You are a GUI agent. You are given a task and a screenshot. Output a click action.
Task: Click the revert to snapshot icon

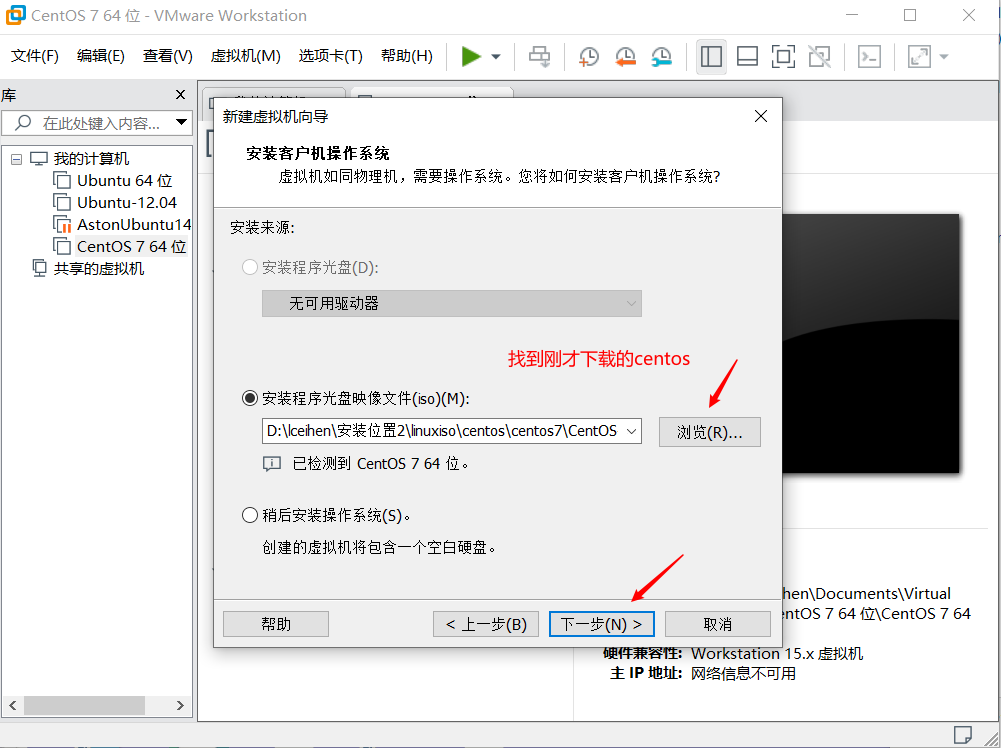pyautogui.click(x=626, y=56)
